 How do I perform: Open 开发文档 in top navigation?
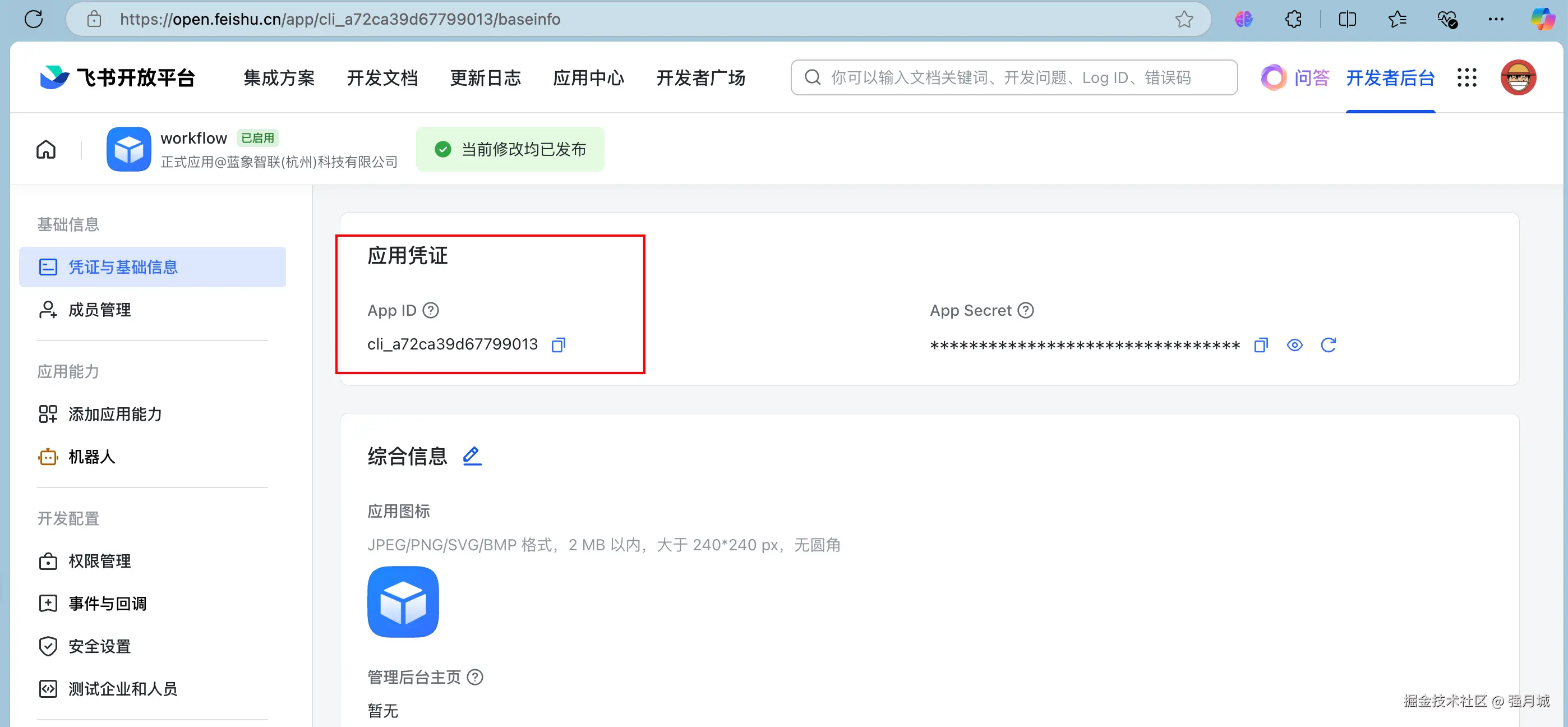pos(382,78)
